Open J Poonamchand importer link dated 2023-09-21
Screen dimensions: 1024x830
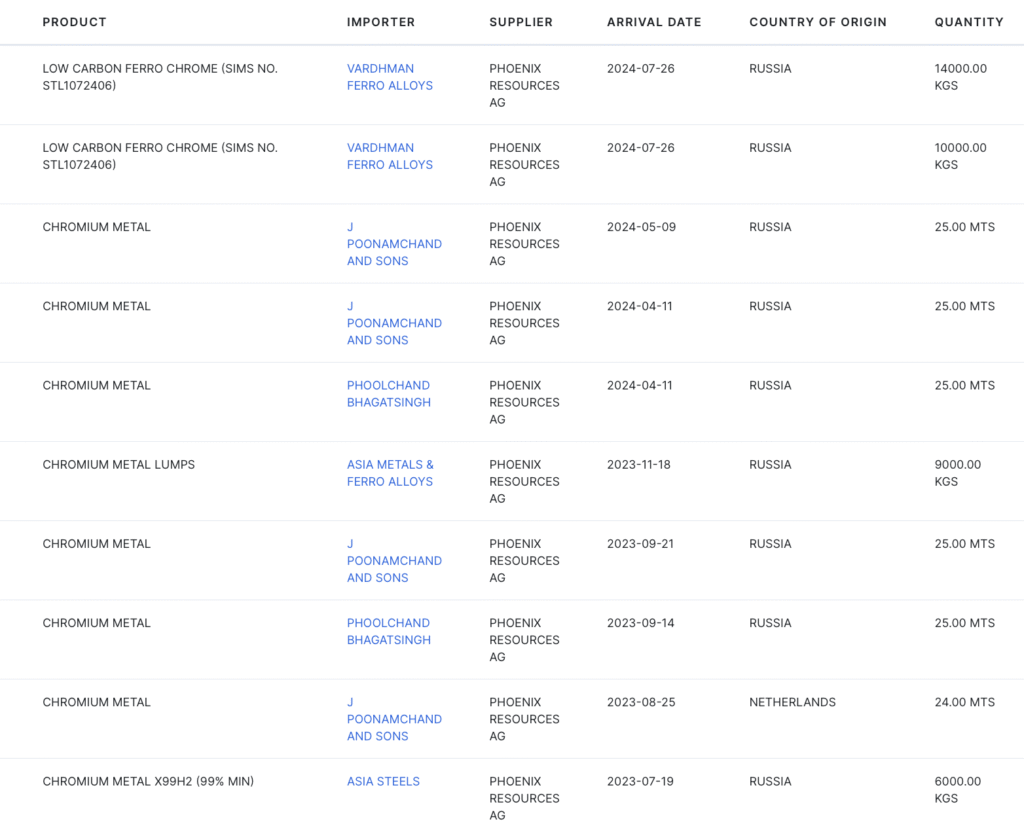[x=393, y=561]
